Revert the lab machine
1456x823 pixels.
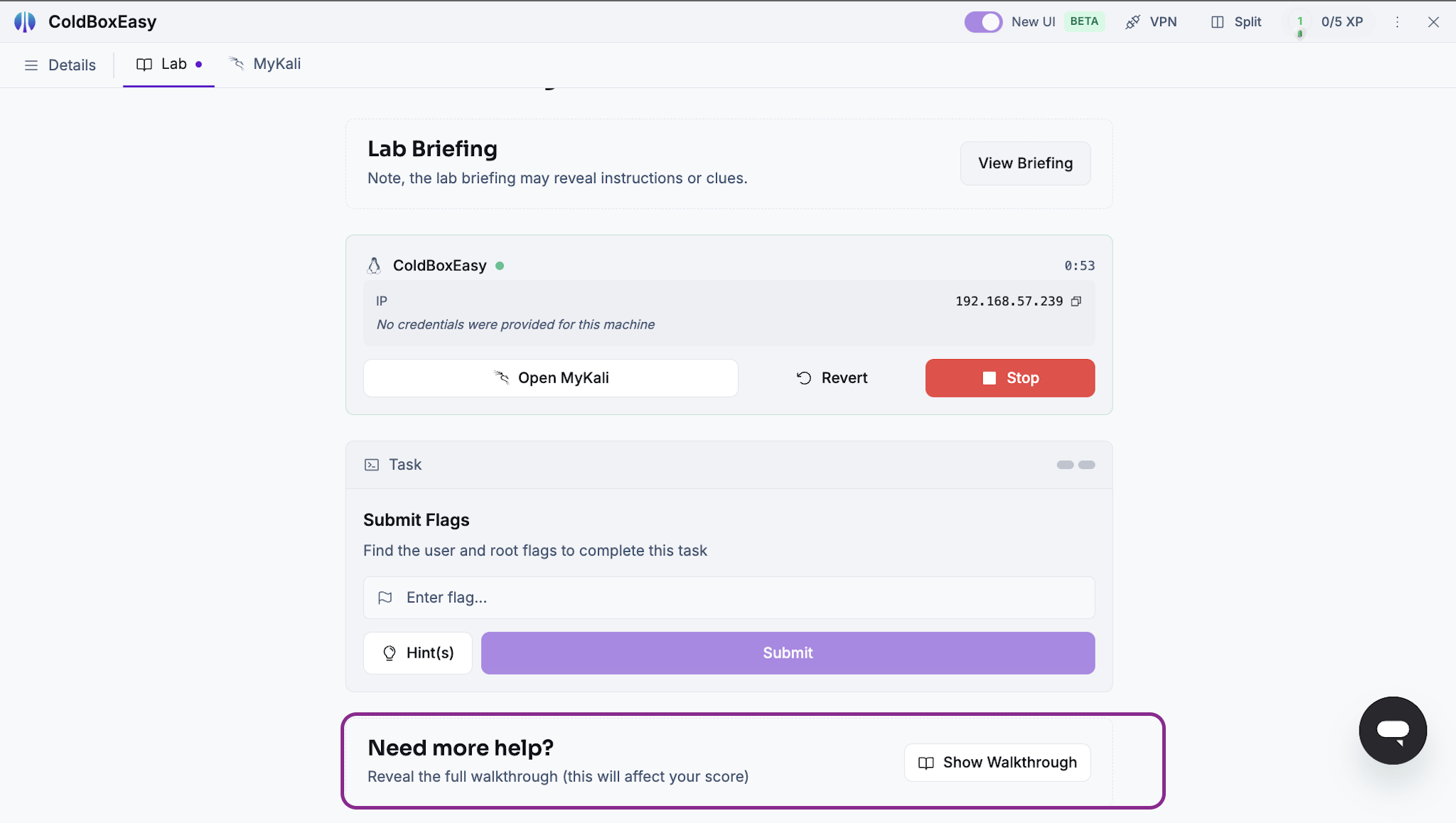[832, 378]
